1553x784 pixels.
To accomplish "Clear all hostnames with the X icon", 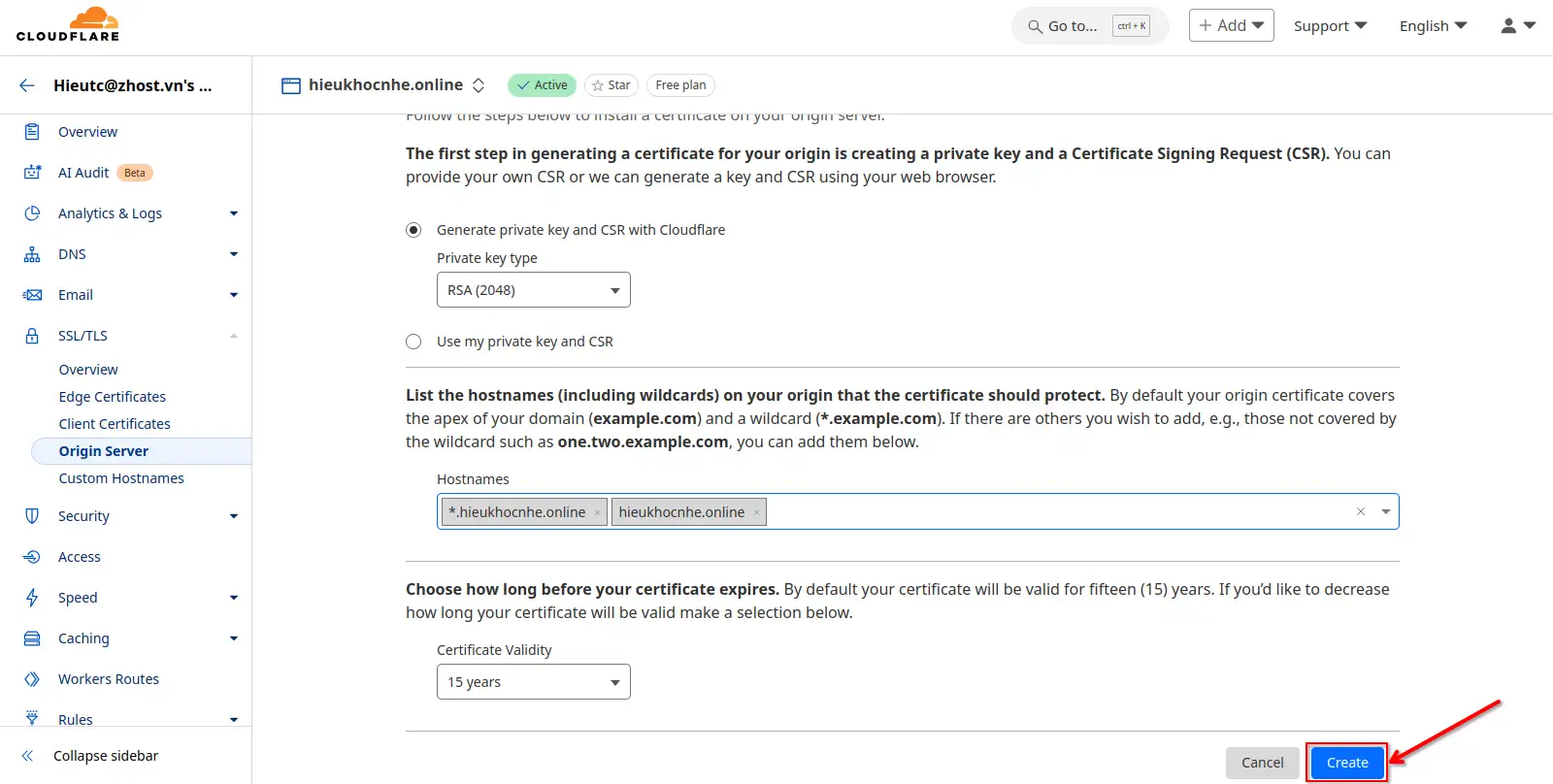I will pyautogui.click(x=1361, y=511).
